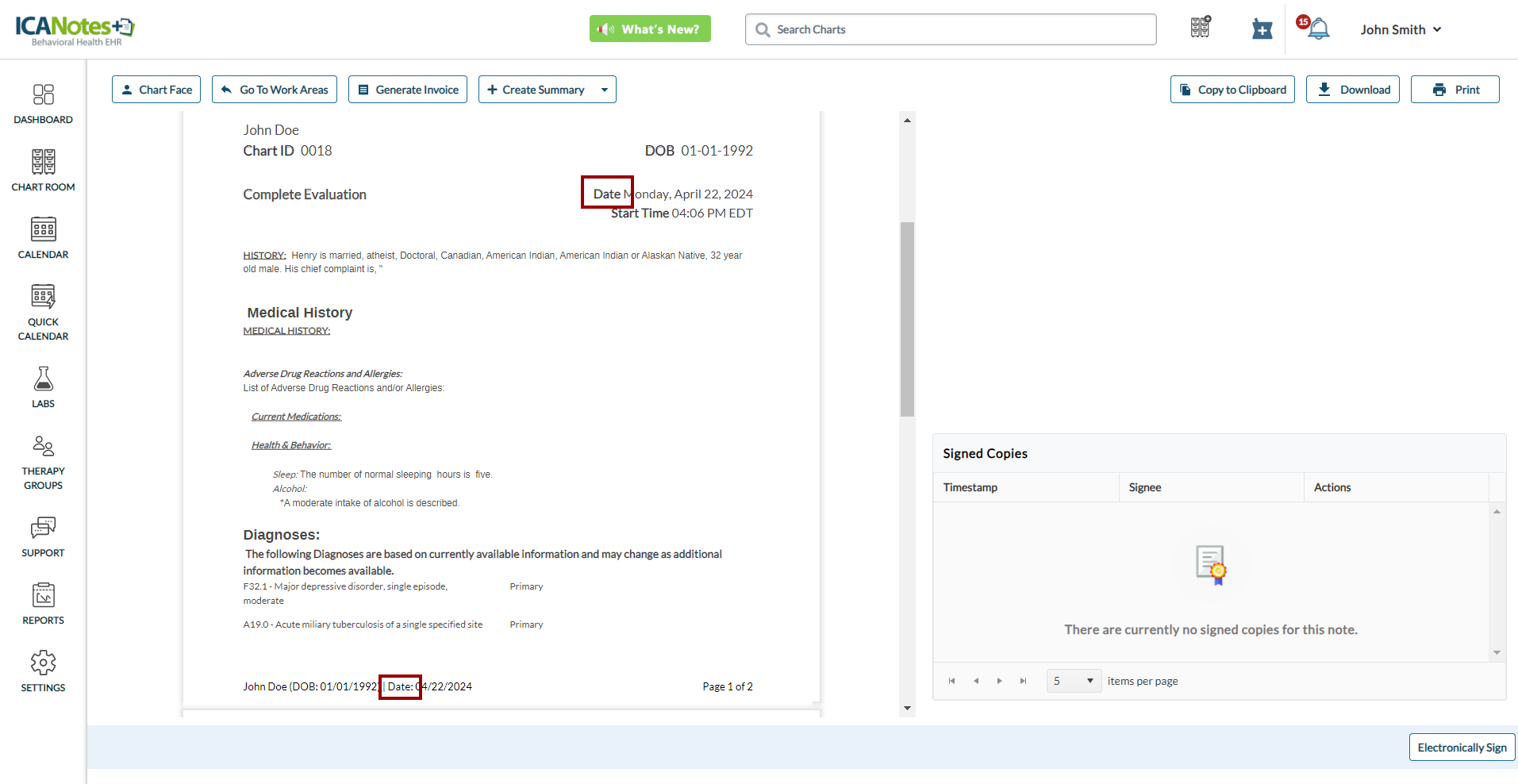Click the Adverse Drug Reactions and Allergies label

click(x=323, y=374)
